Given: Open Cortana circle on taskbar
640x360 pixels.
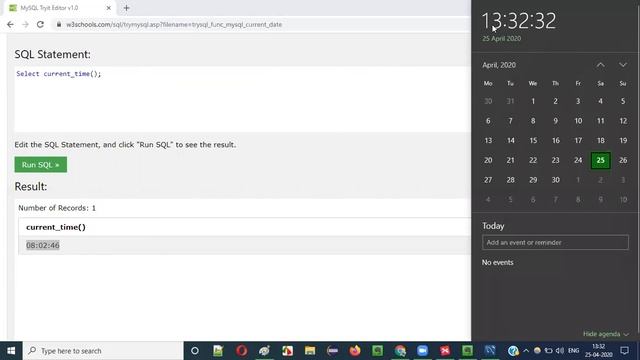Looking at the screenshot, I should point(195,351).
